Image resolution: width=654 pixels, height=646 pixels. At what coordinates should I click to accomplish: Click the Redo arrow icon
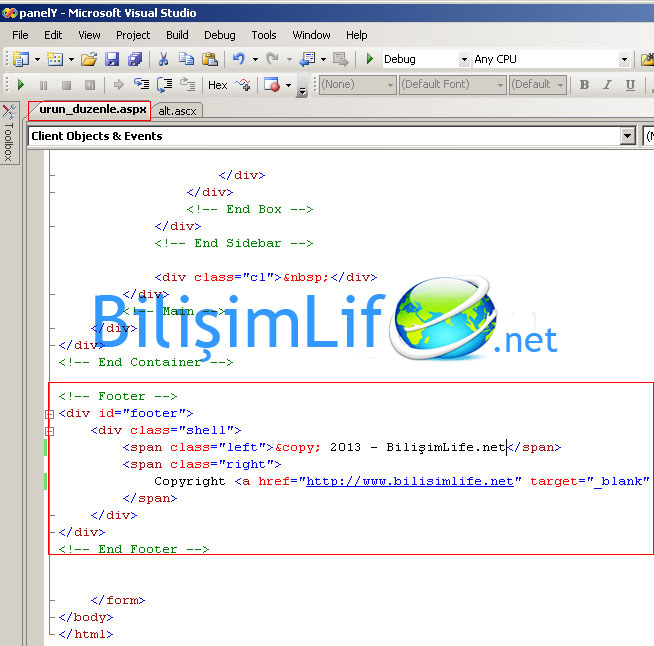click(x=272, y=59)
